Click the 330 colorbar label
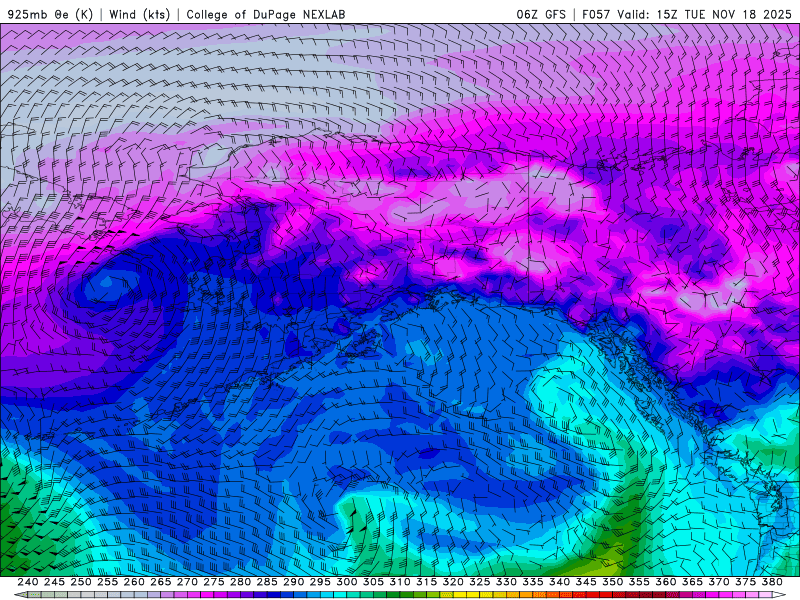The width and height of the screenshot is (800, 600). pyautogui.click(x=506, y=582)
